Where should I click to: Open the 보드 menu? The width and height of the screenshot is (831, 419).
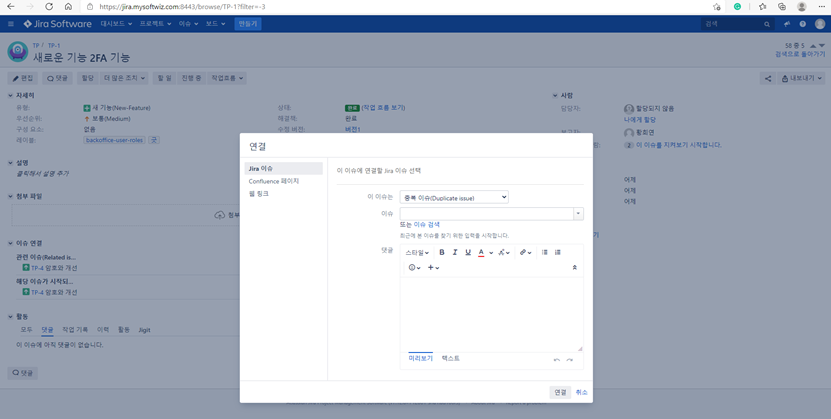(215, 24)
